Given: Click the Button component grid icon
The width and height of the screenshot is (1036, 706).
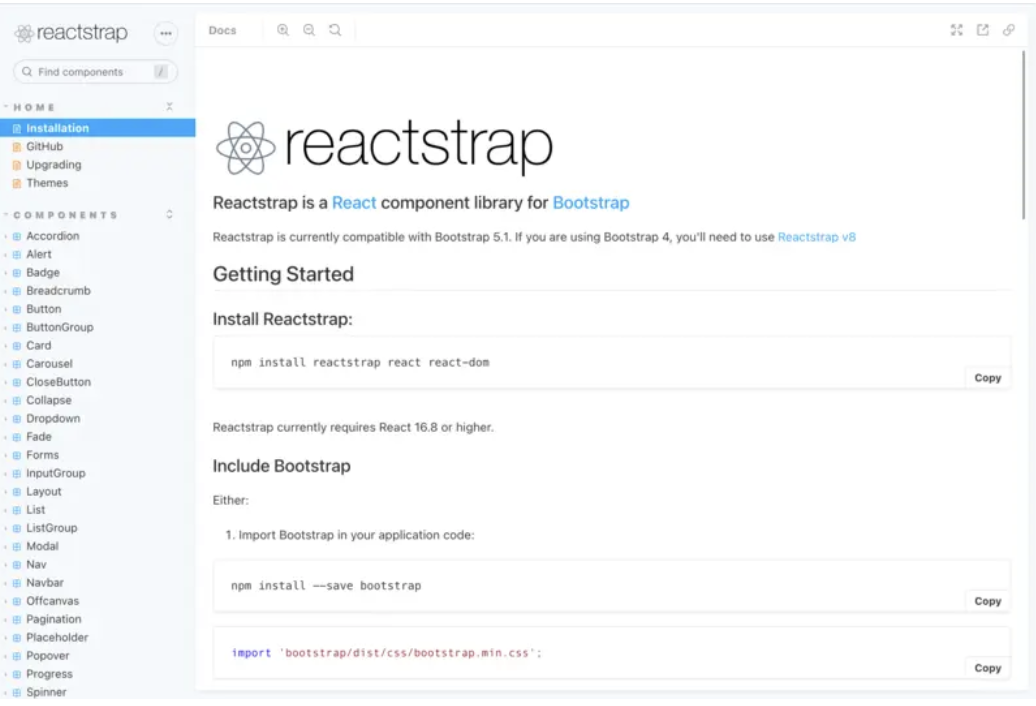Looking at the screenshot, I should 17,309.
